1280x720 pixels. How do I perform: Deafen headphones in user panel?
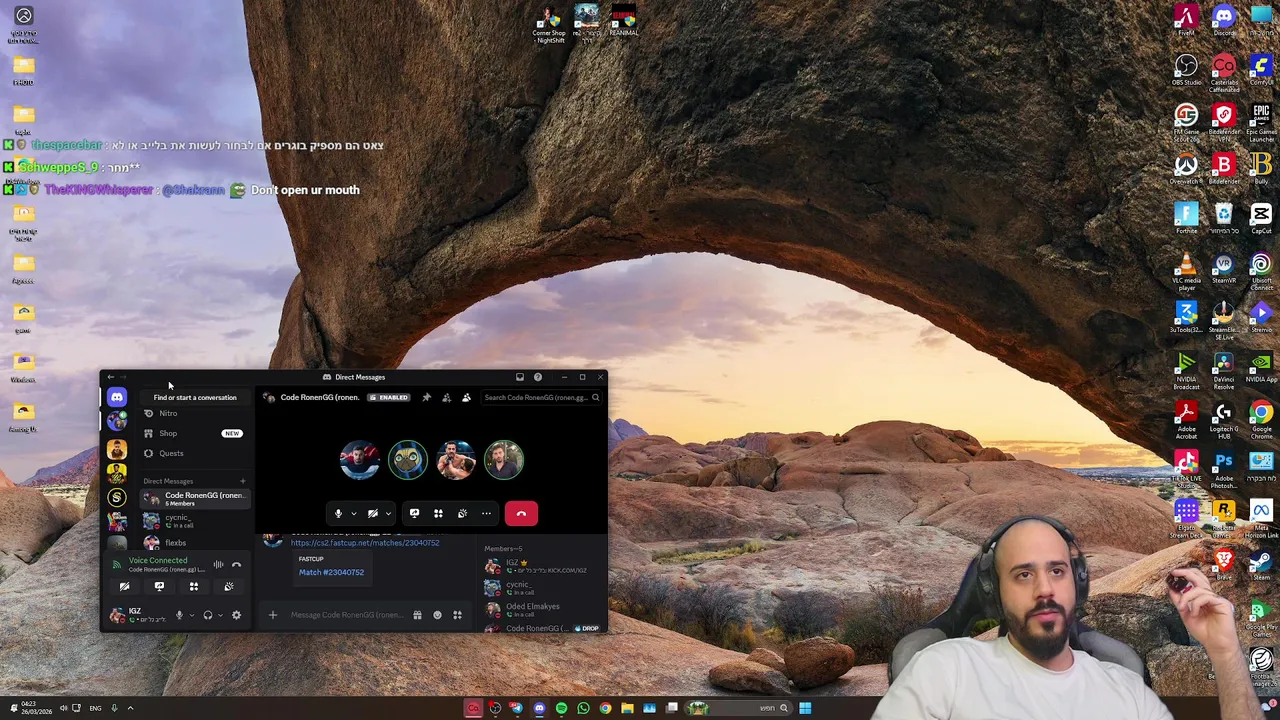click(208, 615)
